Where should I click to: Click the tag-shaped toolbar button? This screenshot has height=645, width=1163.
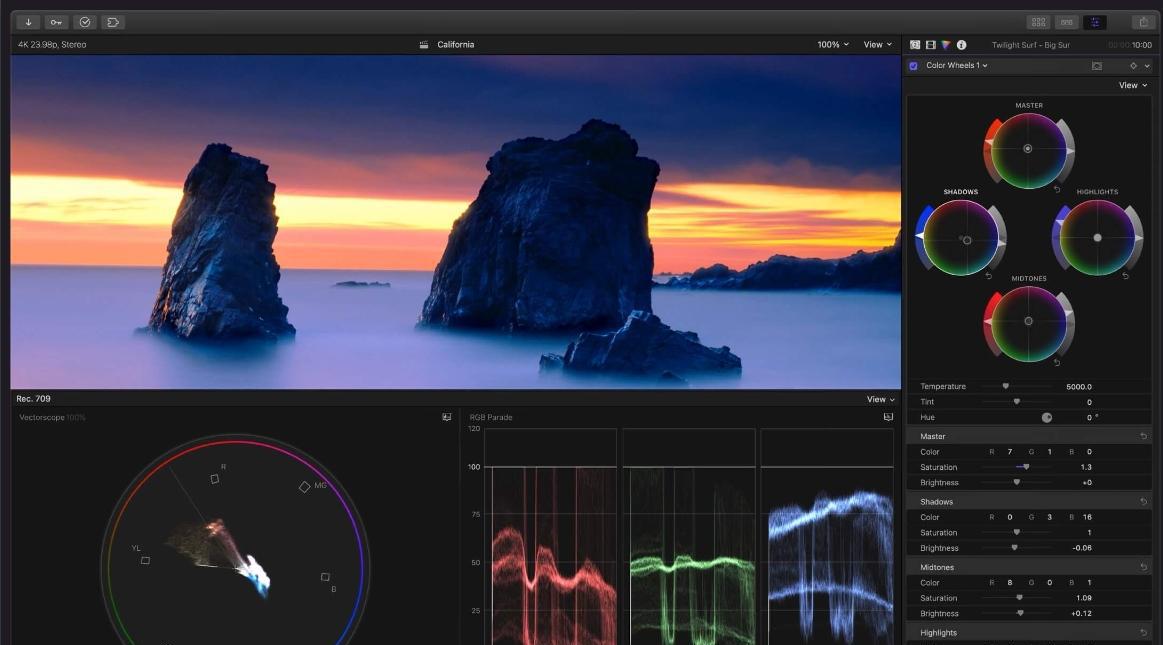pyautogui.click(x=113, y=22)
